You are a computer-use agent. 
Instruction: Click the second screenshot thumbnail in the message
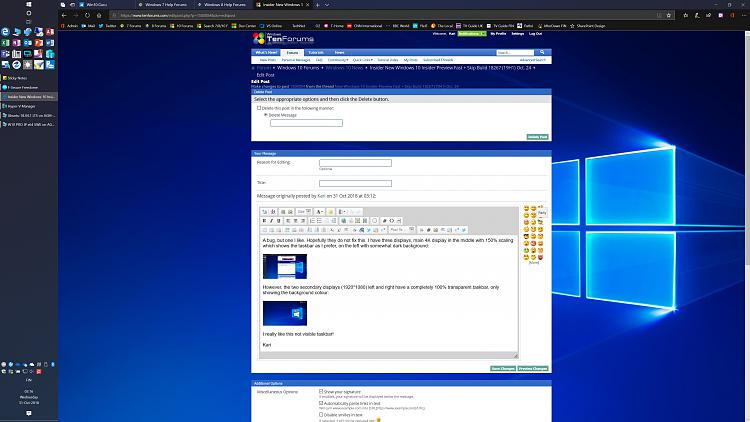pos(285,313)
